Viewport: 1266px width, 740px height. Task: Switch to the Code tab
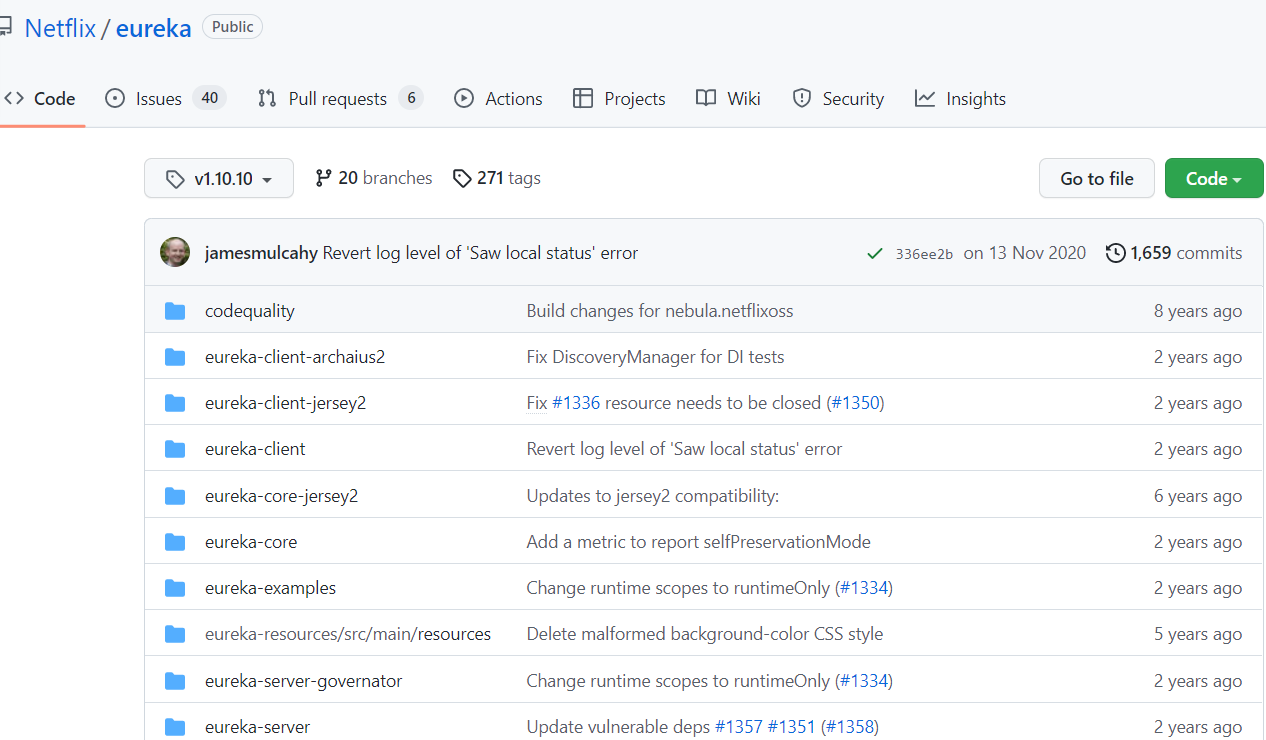[x=41, y=99]
